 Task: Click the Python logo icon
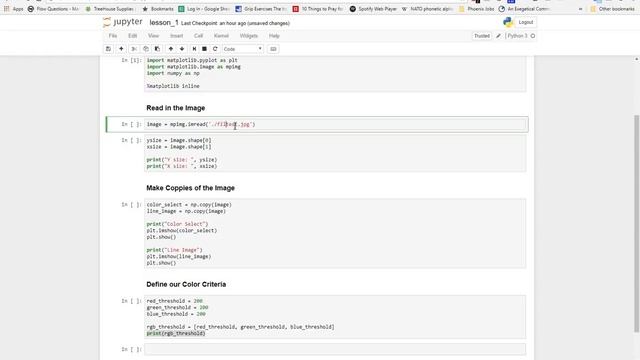tap(508, 22)
